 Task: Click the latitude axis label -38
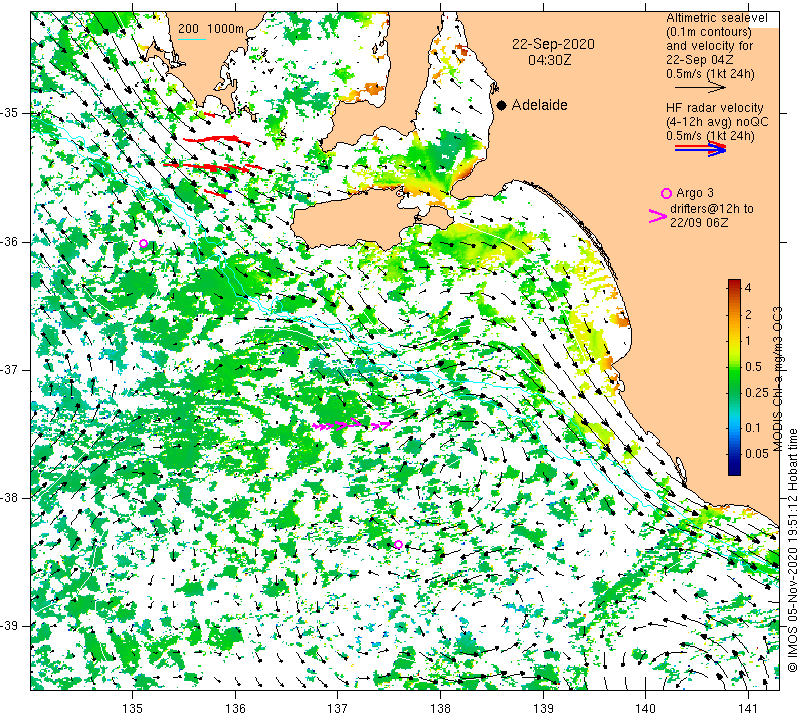pyautogui.click(x=10, y=498)
